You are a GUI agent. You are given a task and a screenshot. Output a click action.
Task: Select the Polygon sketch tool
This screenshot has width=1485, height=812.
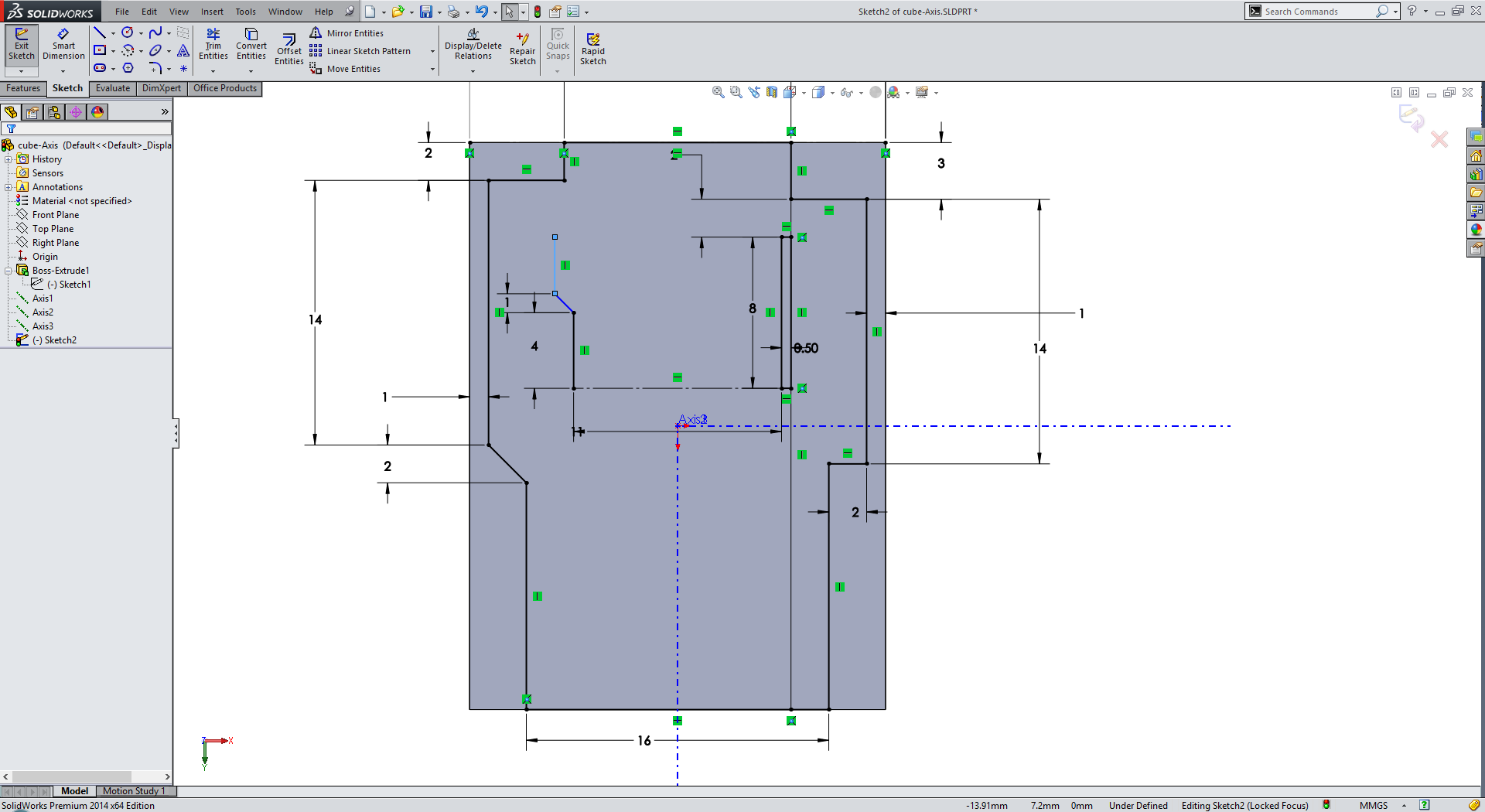(x=128, y=68)
